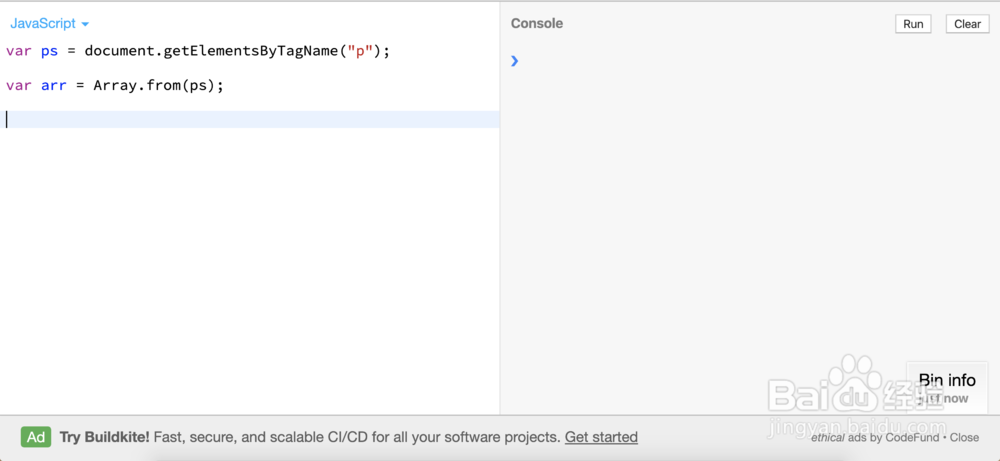Viewport: 1000px width, 461px height.
Task: Clear the console output
Action: pyautogui.click(x=967, y=24)
